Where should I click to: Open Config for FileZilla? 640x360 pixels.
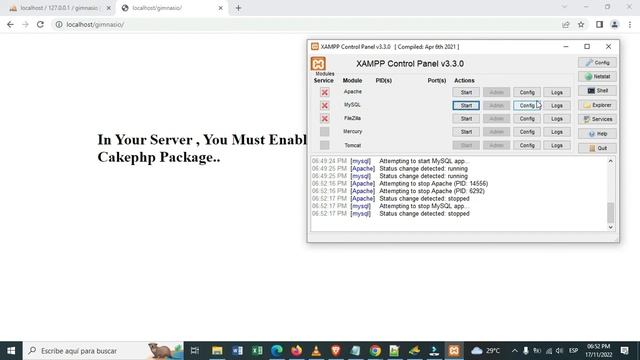527,119
